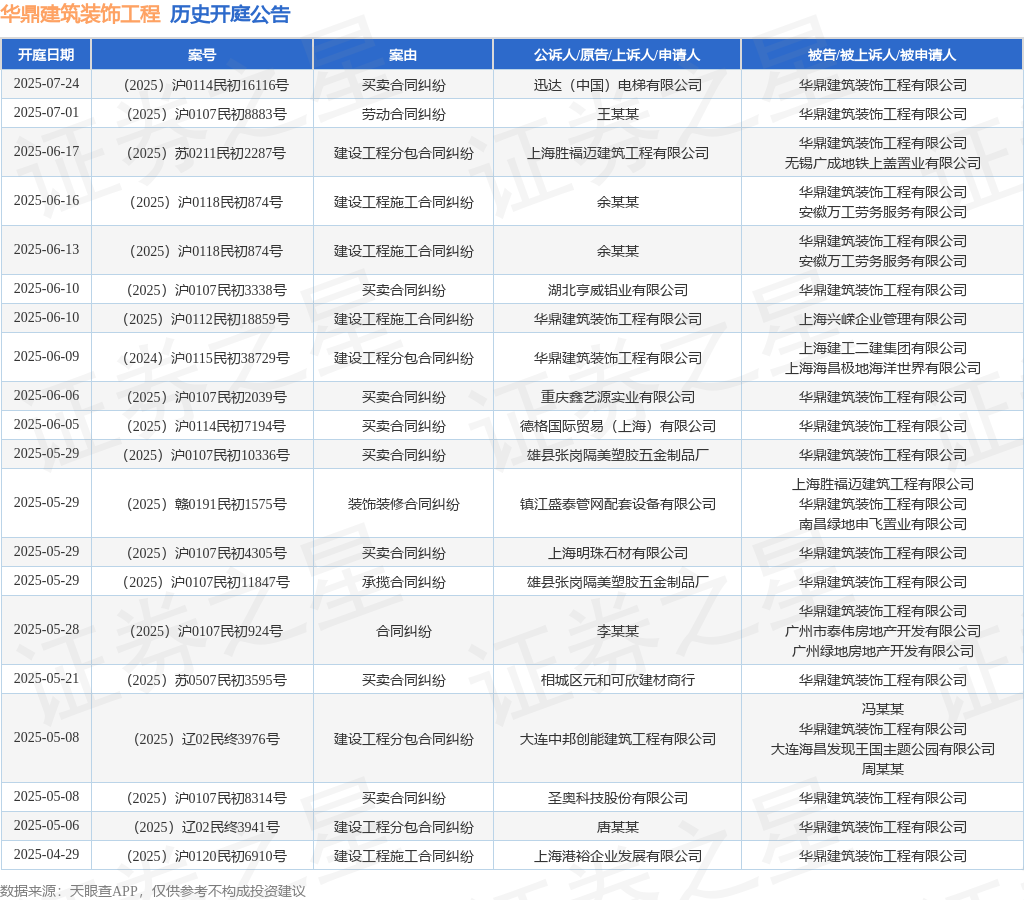This screenshot has height=900, width=1024.
Task: Click defendant 无锡广成地铁上盖置业有限公司
Action: click(882, 163)
